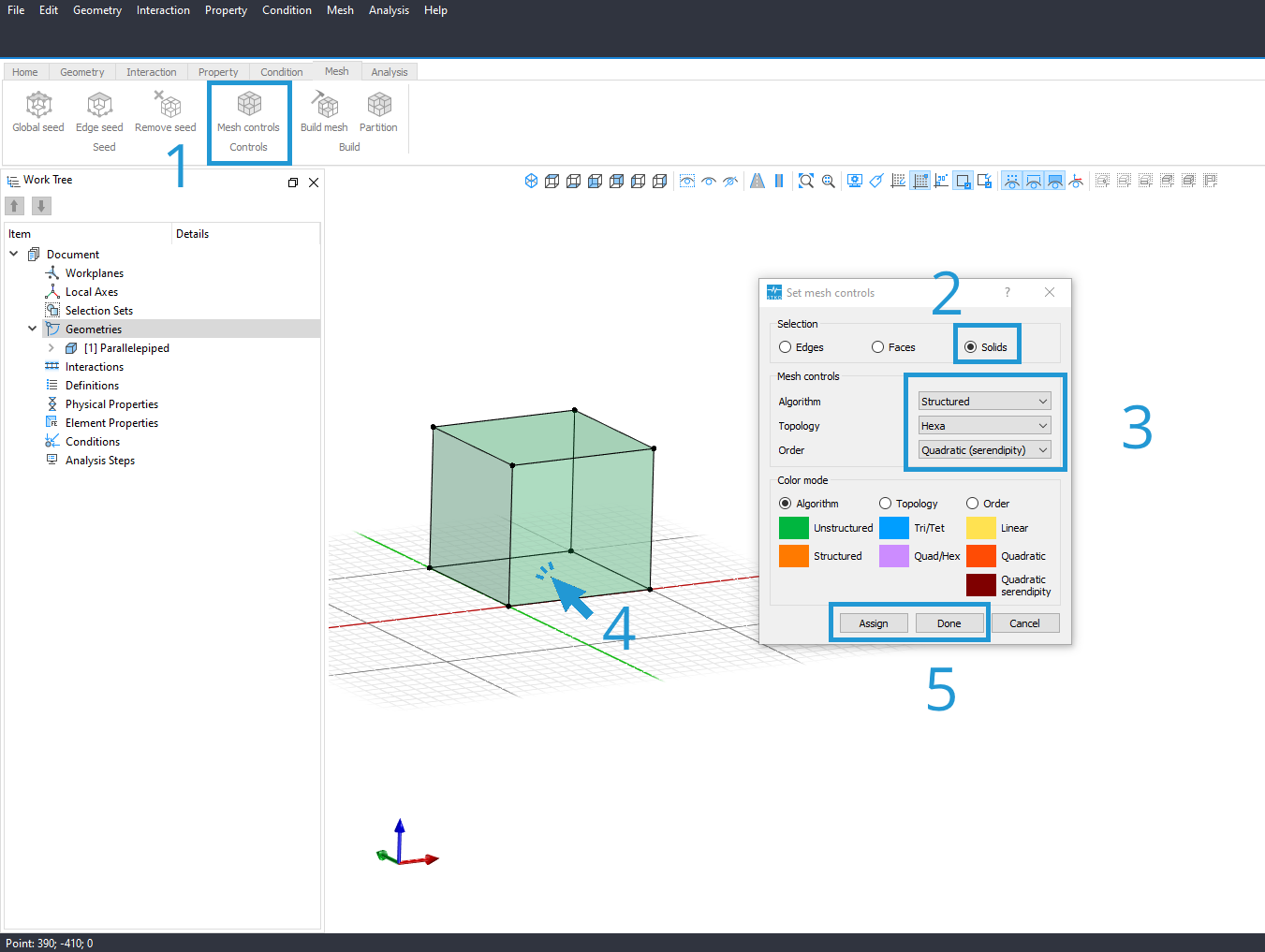Select Physical Properties in the Work Tree
This screenshot has width=1265, height=952.
pos(111,404)
